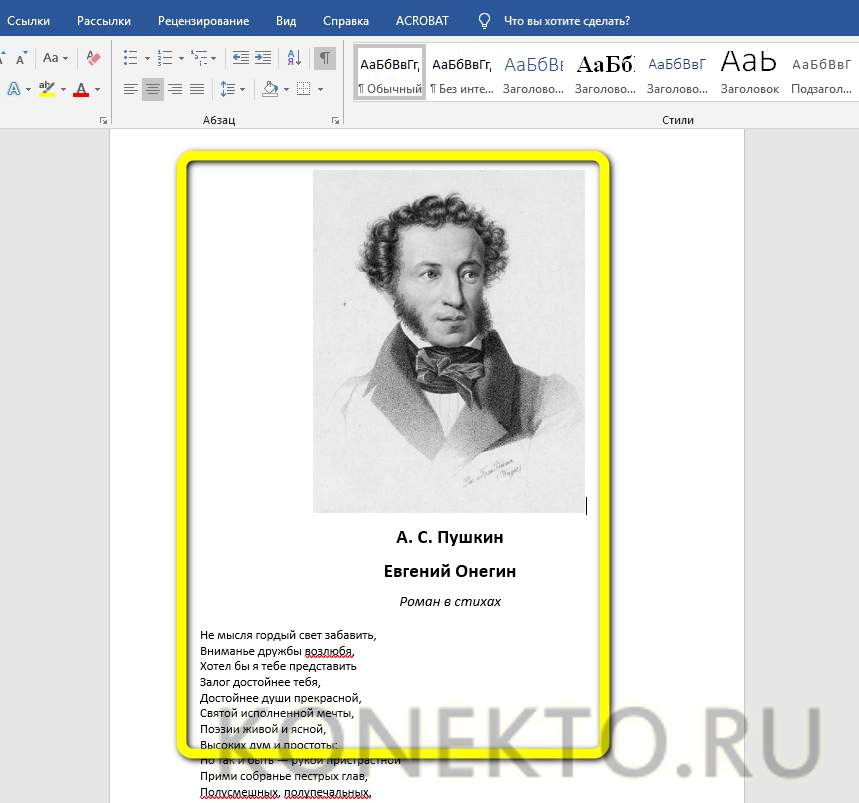Screen dimensions: 859x803
Task: Click the lightbulb Tell Me icon
Action: pyautogui.click(x=484, y=21)
